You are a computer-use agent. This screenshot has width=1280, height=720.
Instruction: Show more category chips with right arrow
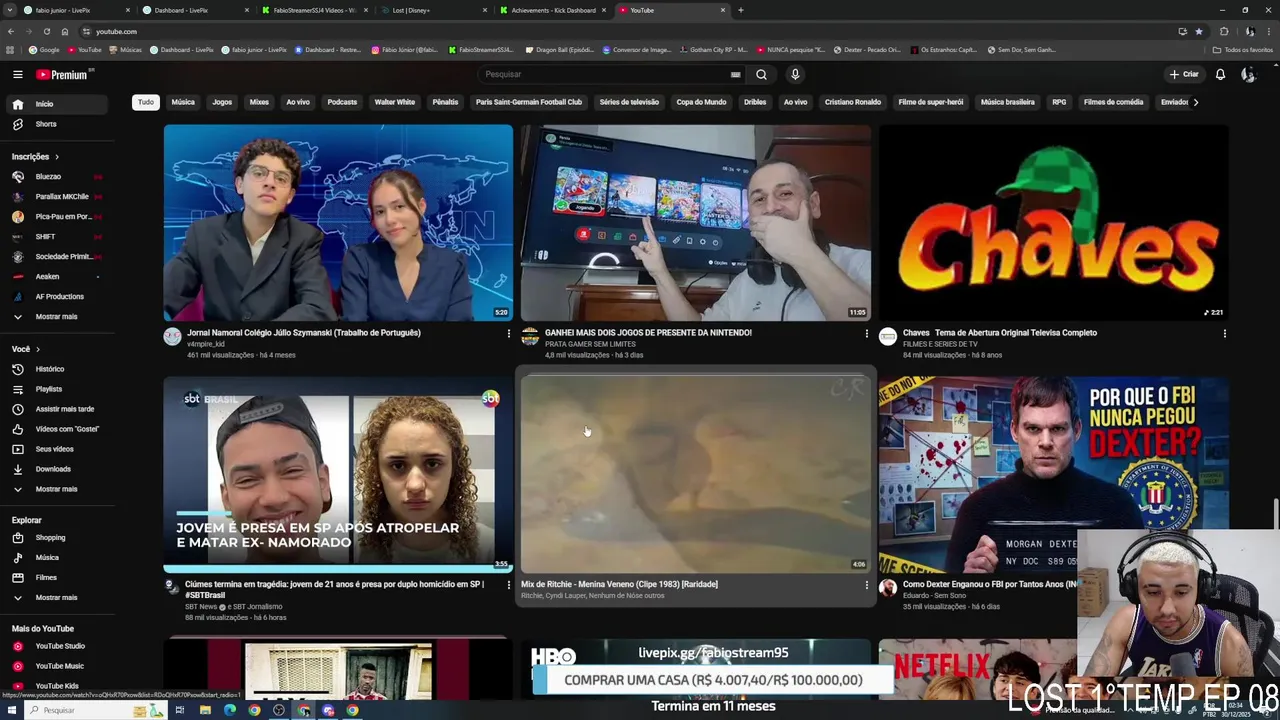click(1195, 102)
